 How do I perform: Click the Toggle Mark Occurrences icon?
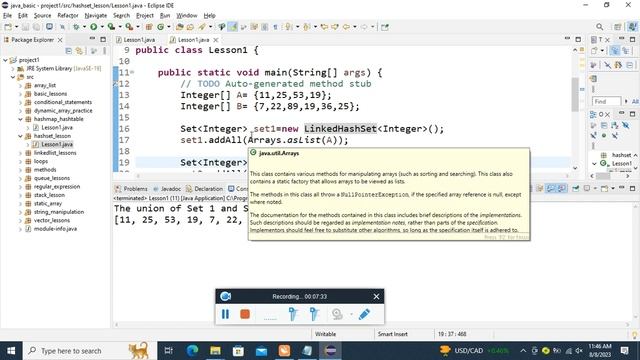(x=233, y=27)
